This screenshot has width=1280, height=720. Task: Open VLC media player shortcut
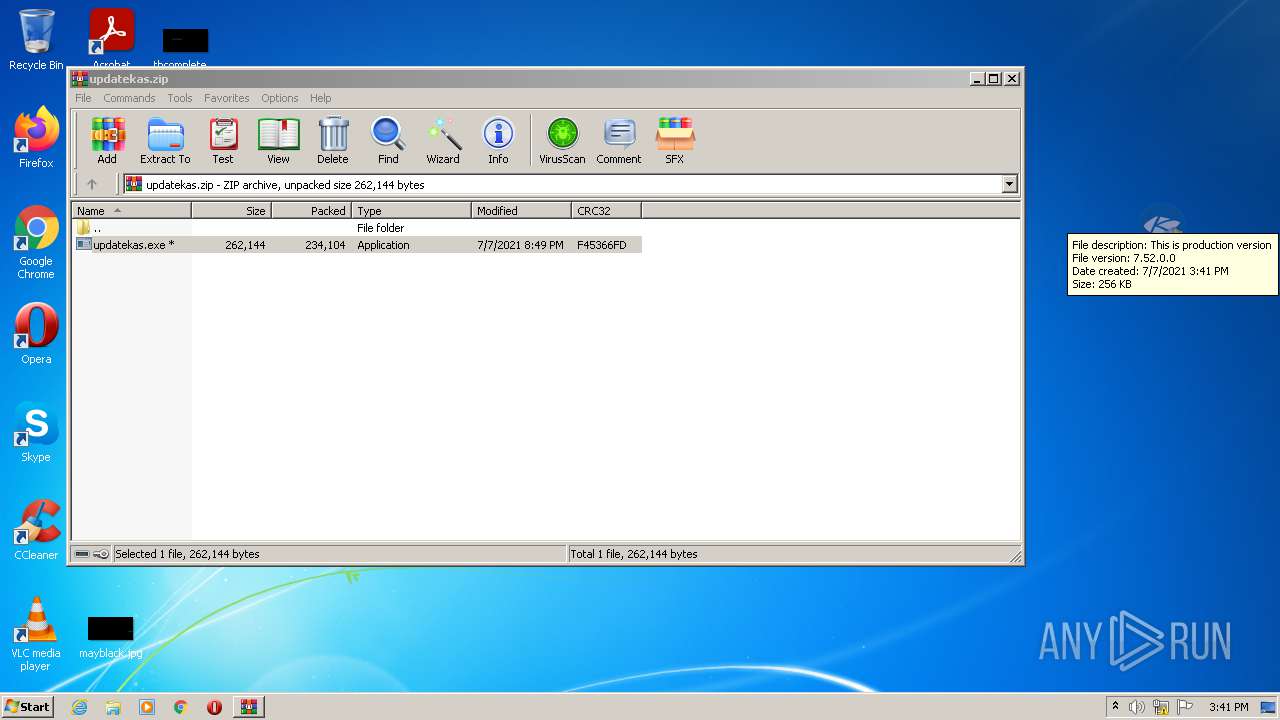click(36, 634)
